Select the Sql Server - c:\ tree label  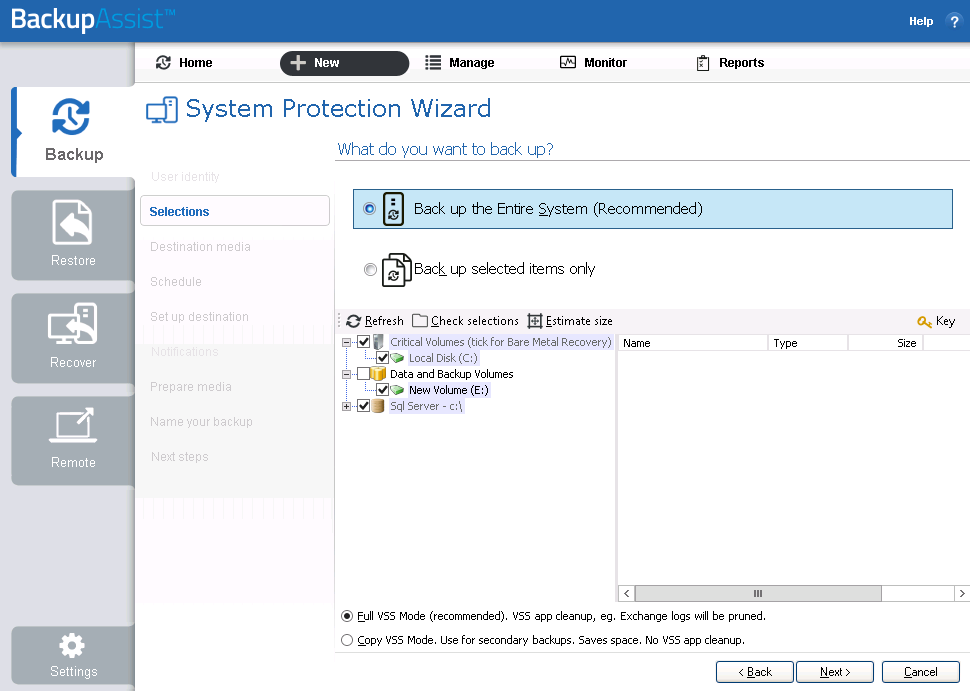(426, 406)
